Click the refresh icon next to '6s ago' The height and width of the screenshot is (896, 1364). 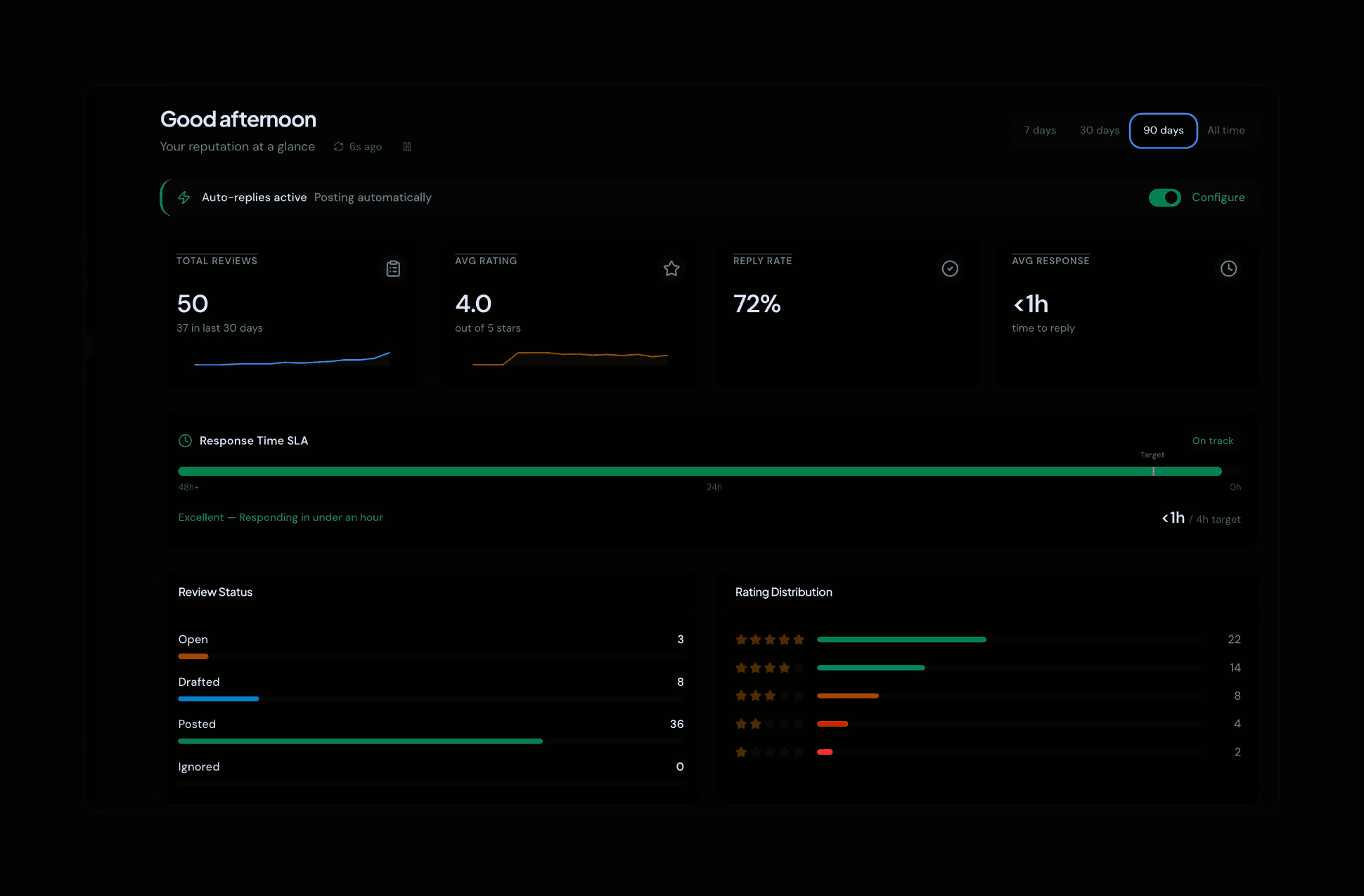(x=338, y=147)
